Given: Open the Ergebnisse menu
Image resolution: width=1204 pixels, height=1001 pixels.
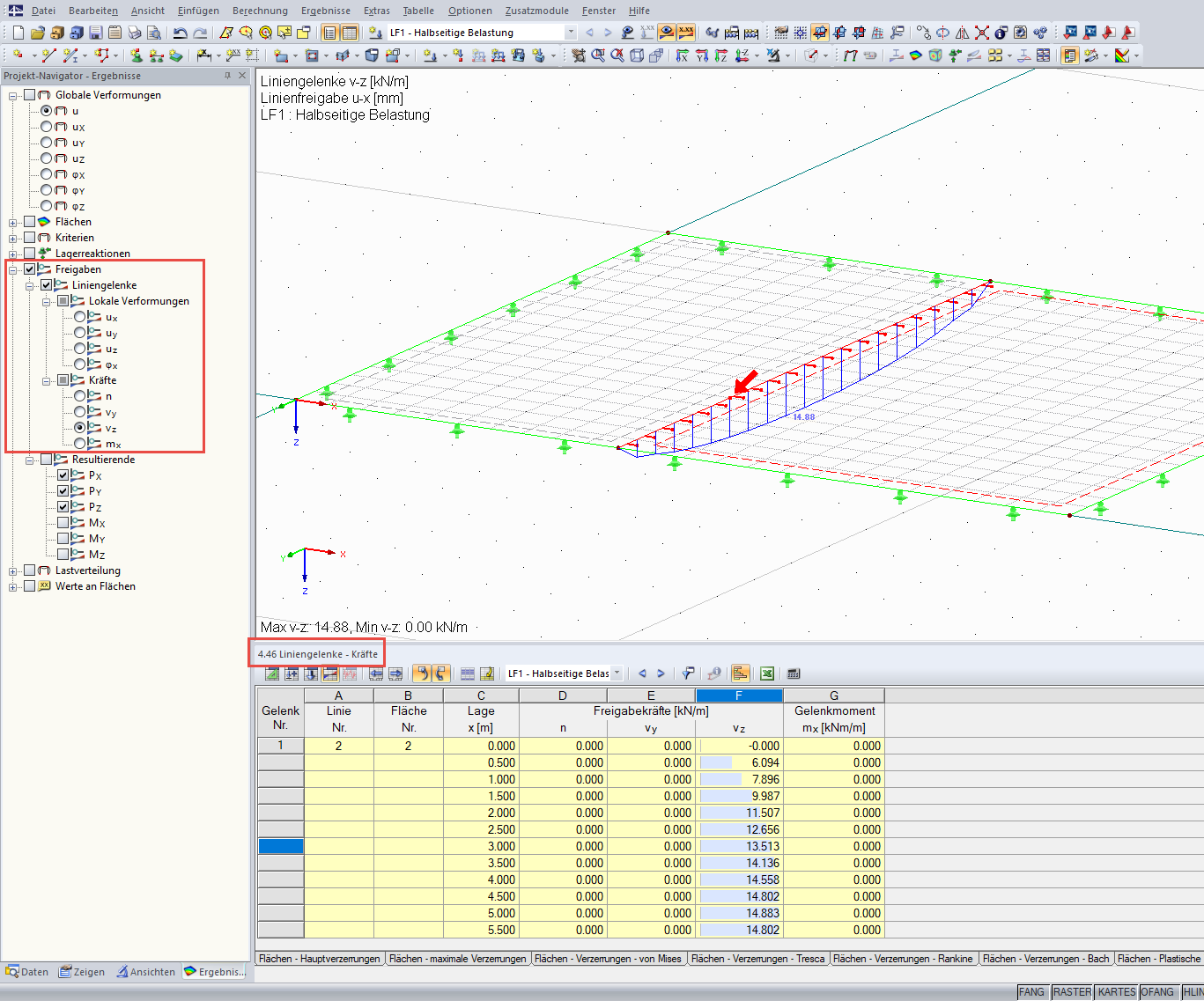Looking at the screenshot, I should tap(326, 11).
